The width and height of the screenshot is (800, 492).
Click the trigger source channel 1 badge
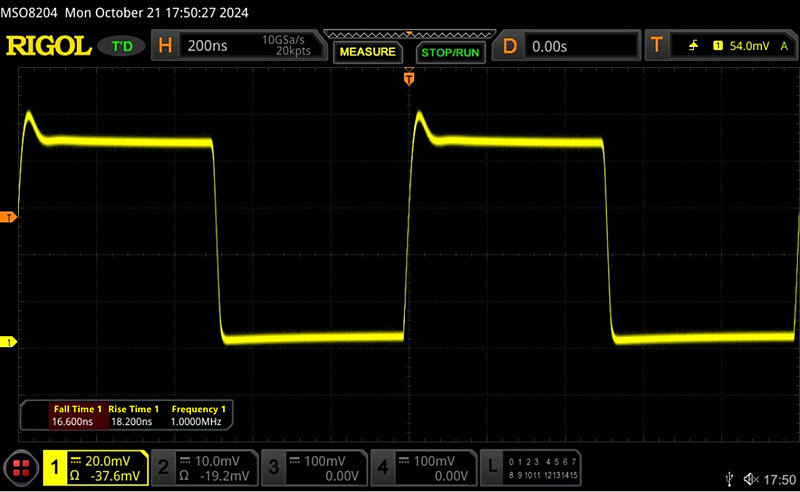[x=718, y=46]
